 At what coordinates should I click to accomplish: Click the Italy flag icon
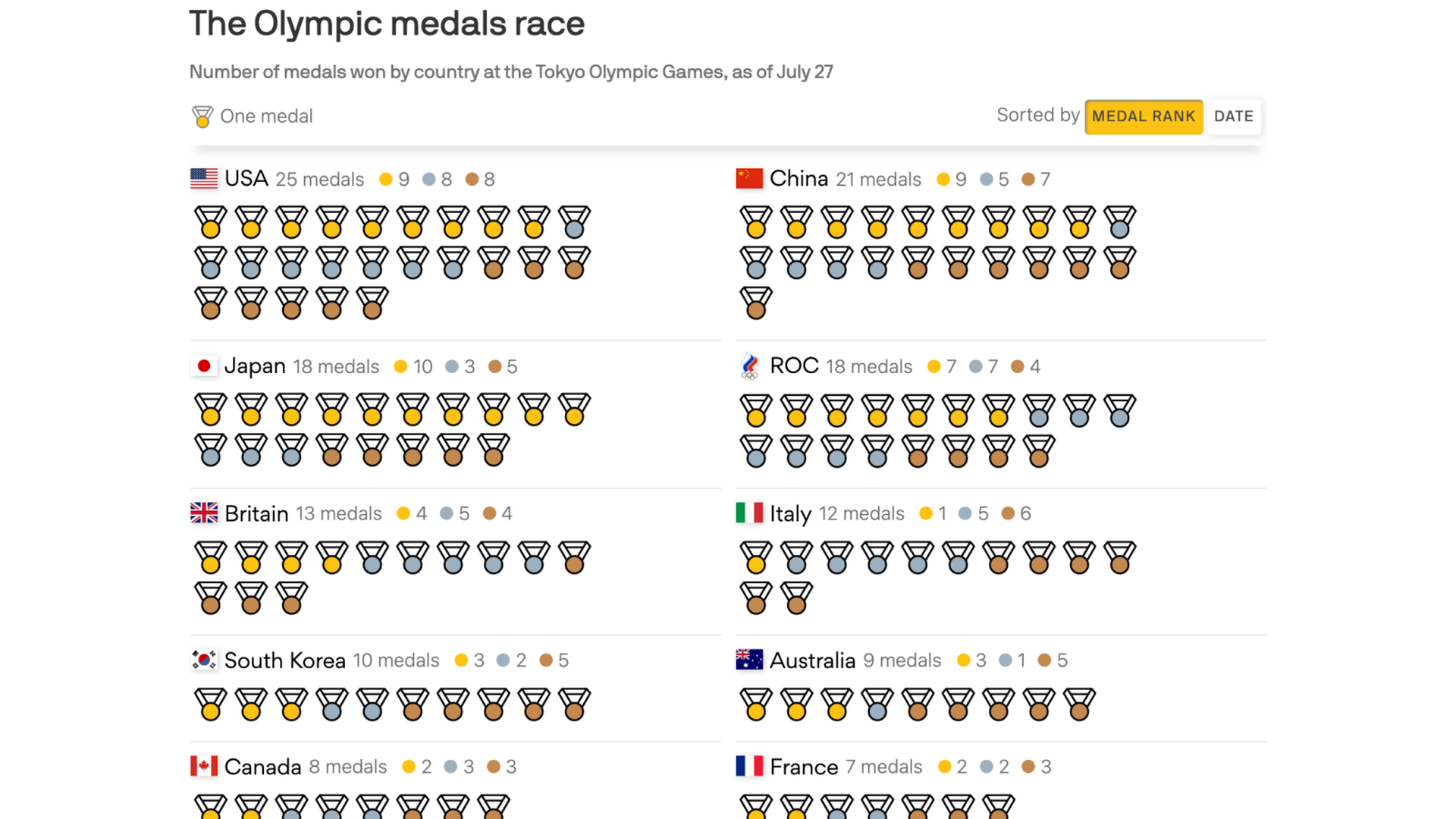[x=749, y=513]
